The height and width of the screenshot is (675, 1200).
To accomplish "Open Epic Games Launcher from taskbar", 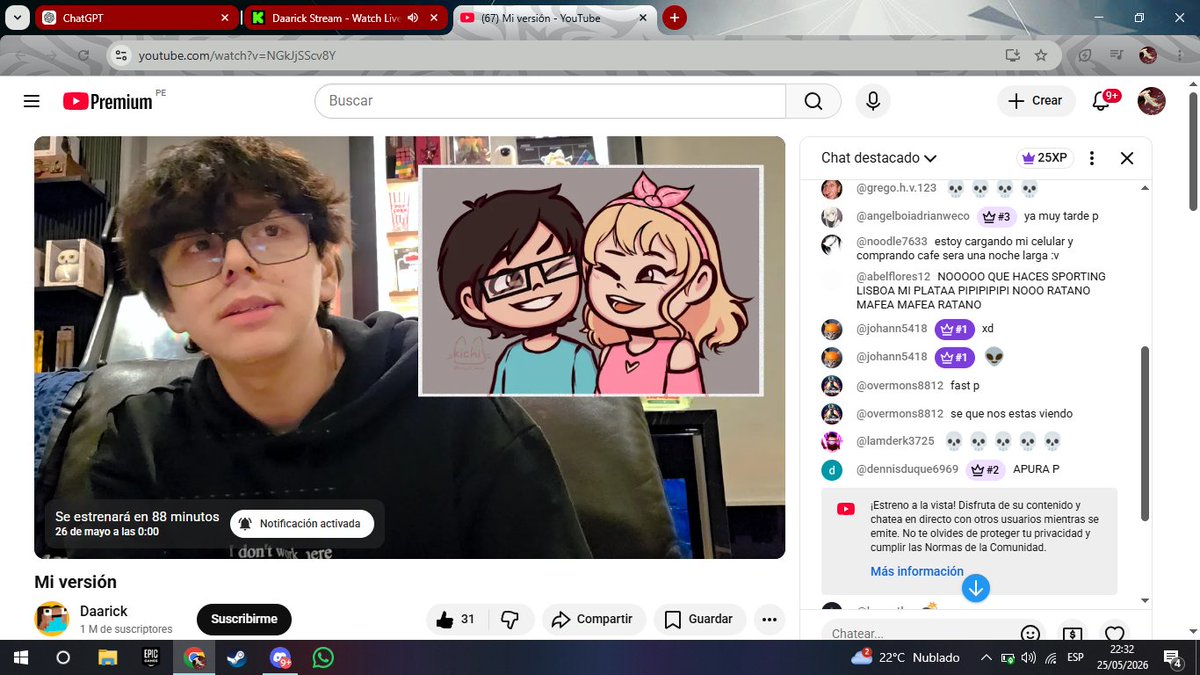I will (x=151, y=657).
